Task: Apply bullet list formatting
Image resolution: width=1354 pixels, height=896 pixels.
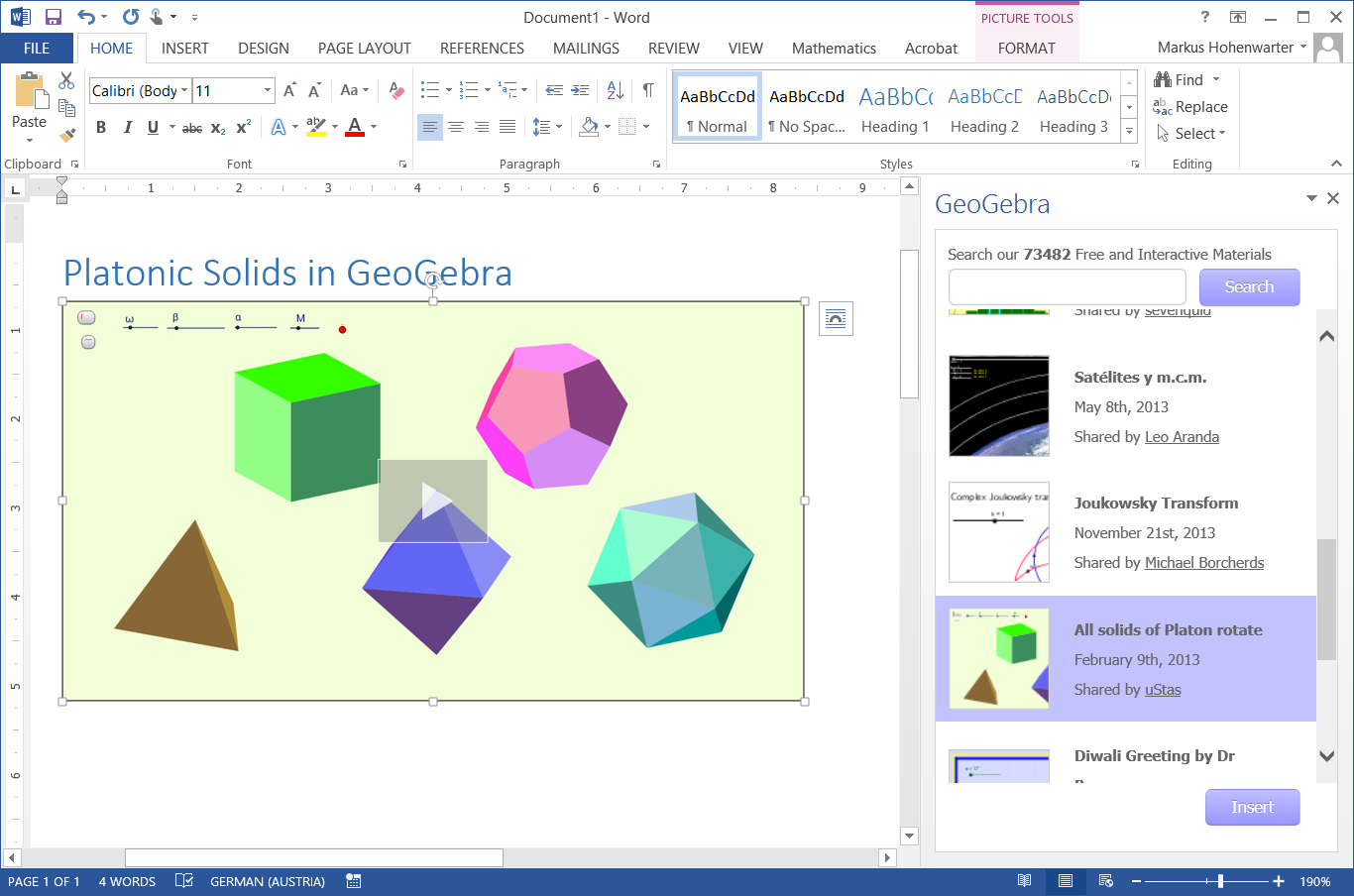Action: (428, 89)
